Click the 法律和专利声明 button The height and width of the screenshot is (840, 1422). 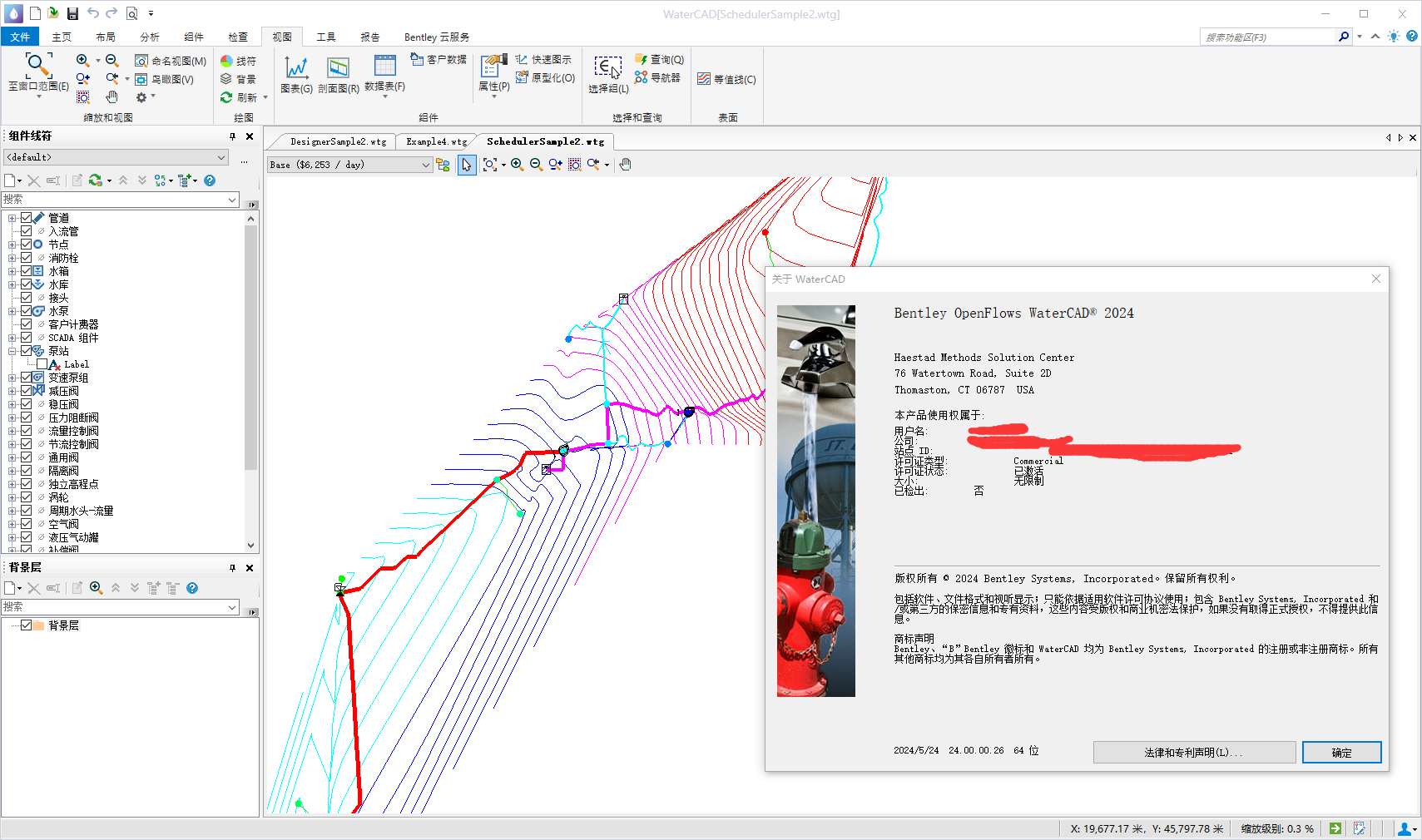(x=1194, y=753)
